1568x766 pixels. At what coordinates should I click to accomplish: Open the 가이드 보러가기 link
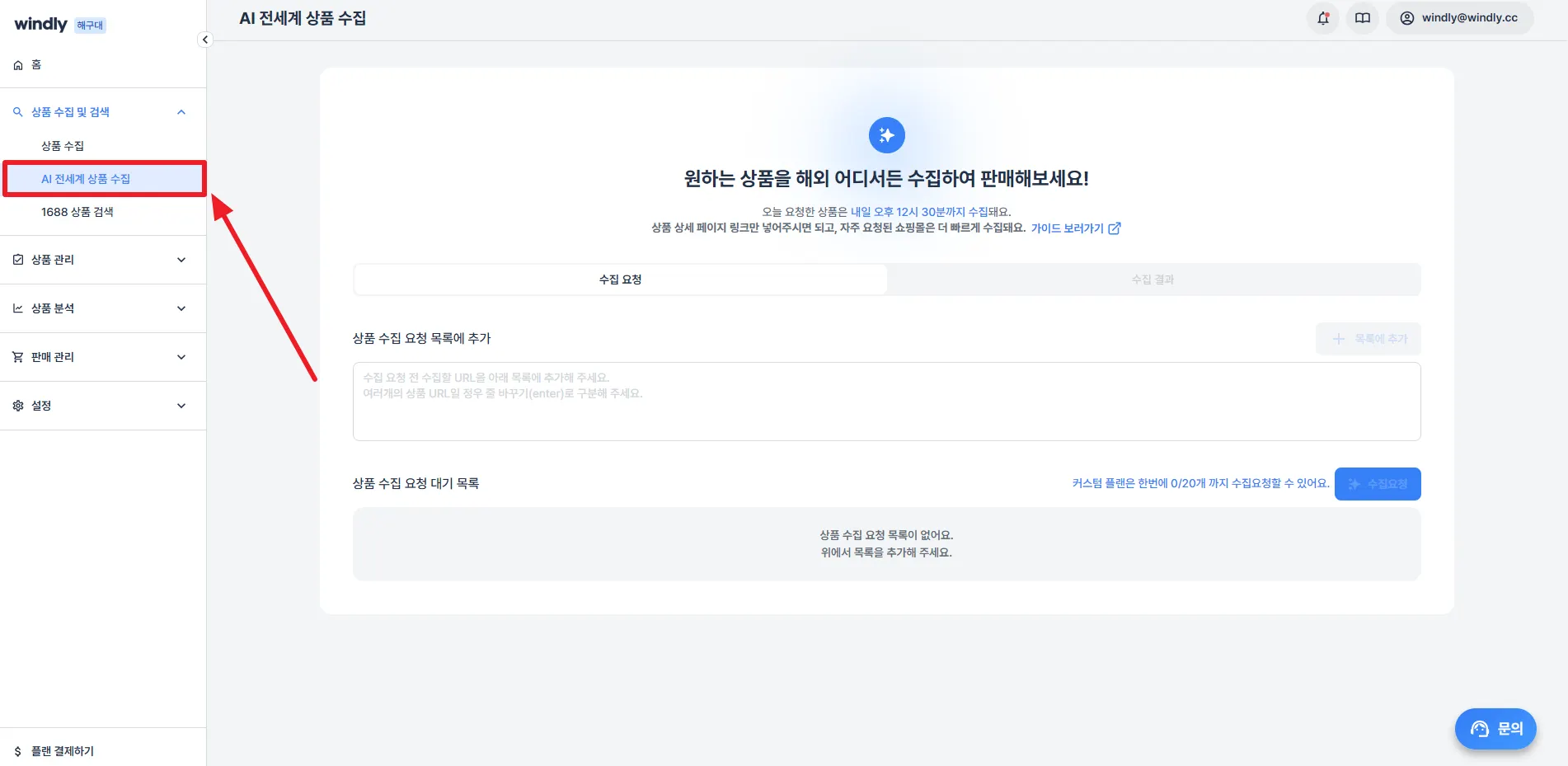(1069, 228)
